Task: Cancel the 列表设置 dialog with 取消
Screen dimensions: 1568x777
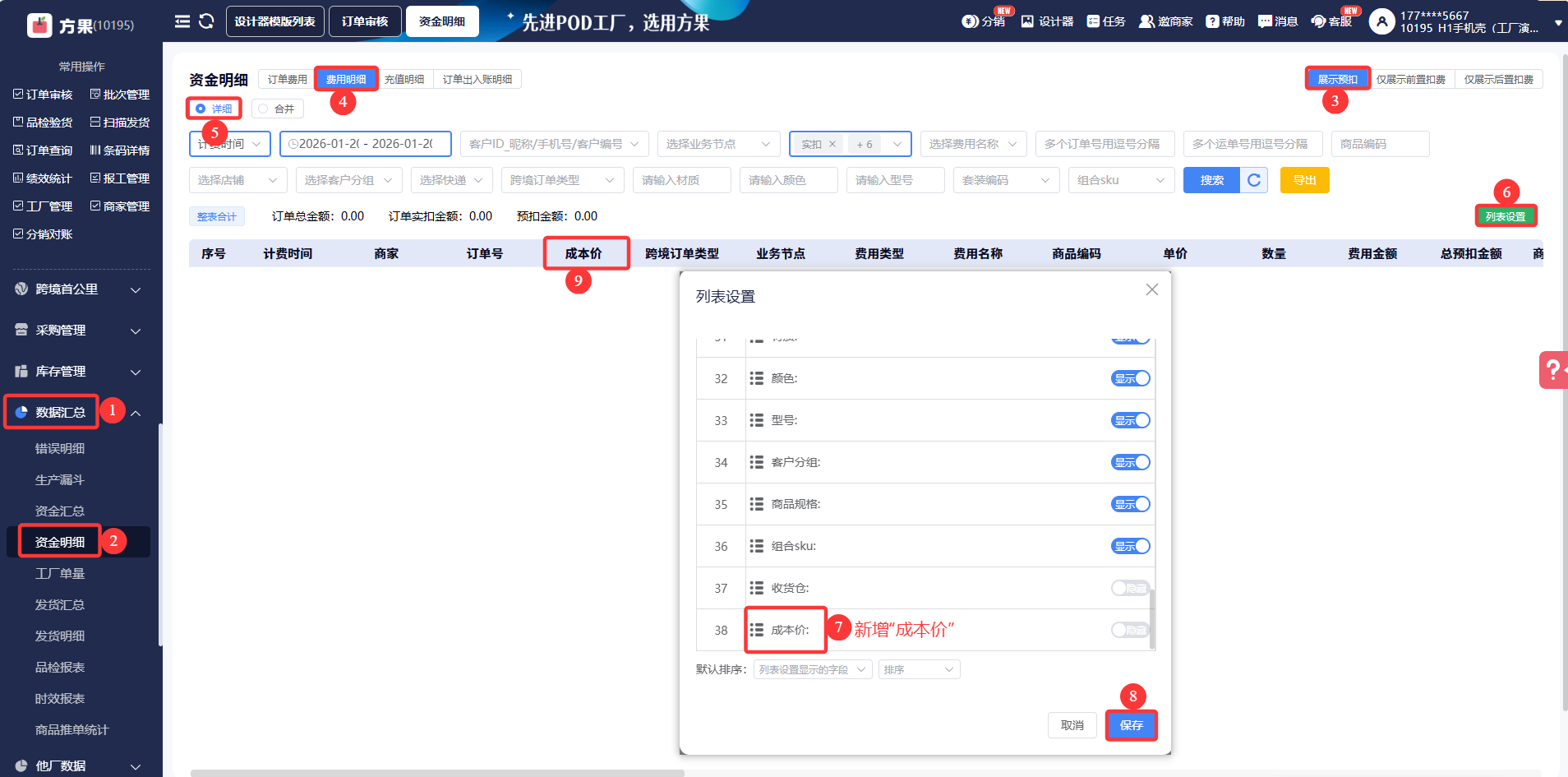Action: coord(1072,725)
